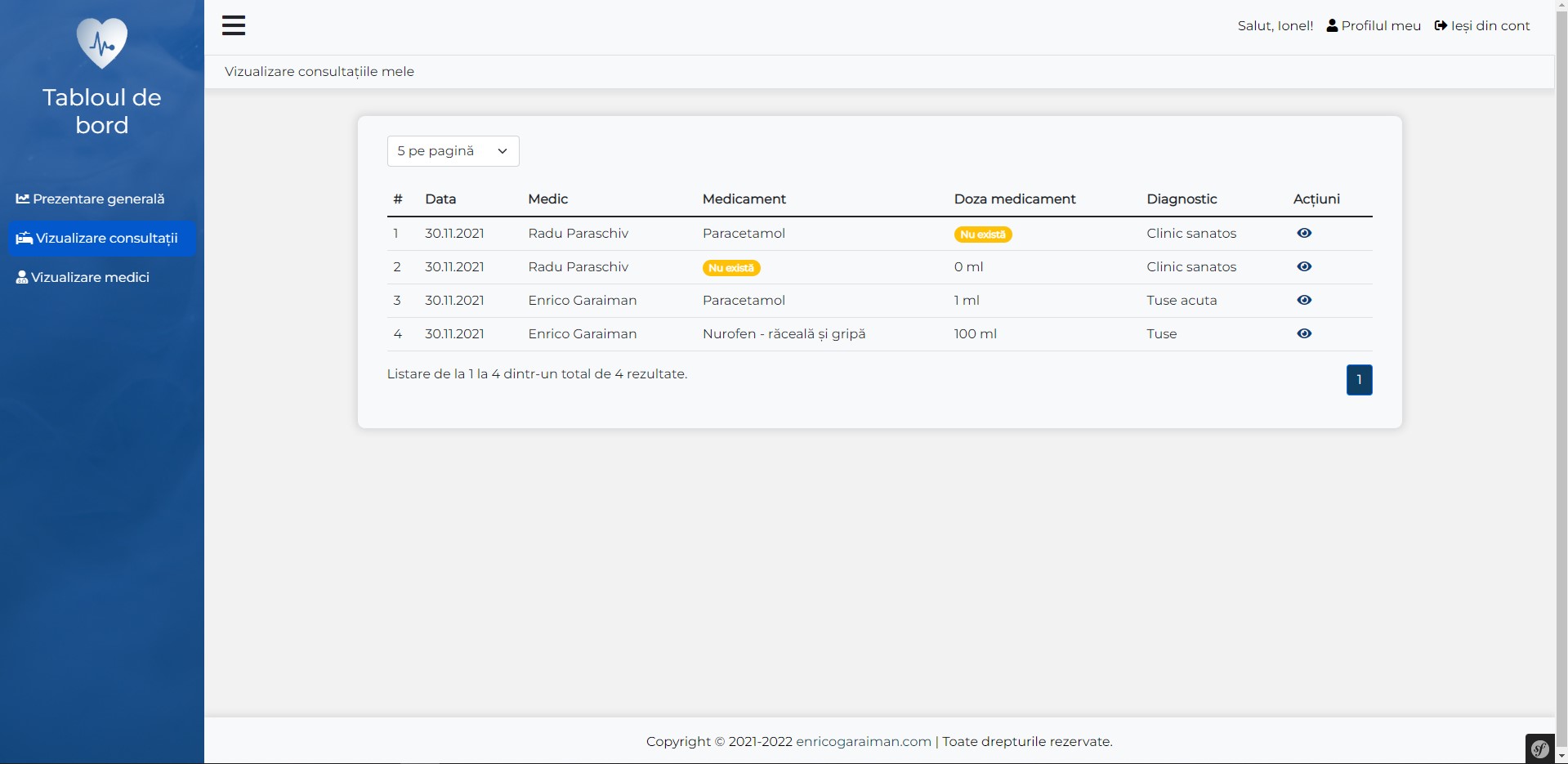Click the person icon beside Vizualizare medici
The height and width of the screenshot is (764, 1568).
click(21, 276)
